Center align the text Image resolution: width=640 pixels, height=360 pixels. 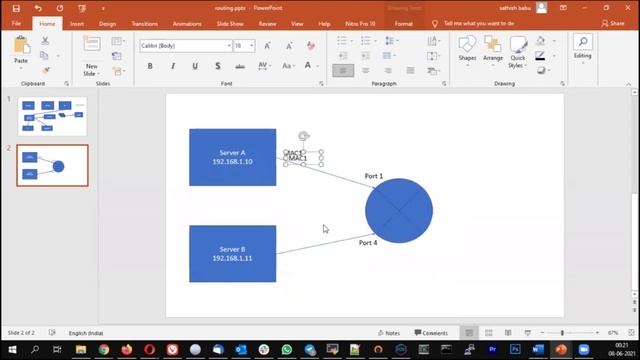[x=366, y=71]
